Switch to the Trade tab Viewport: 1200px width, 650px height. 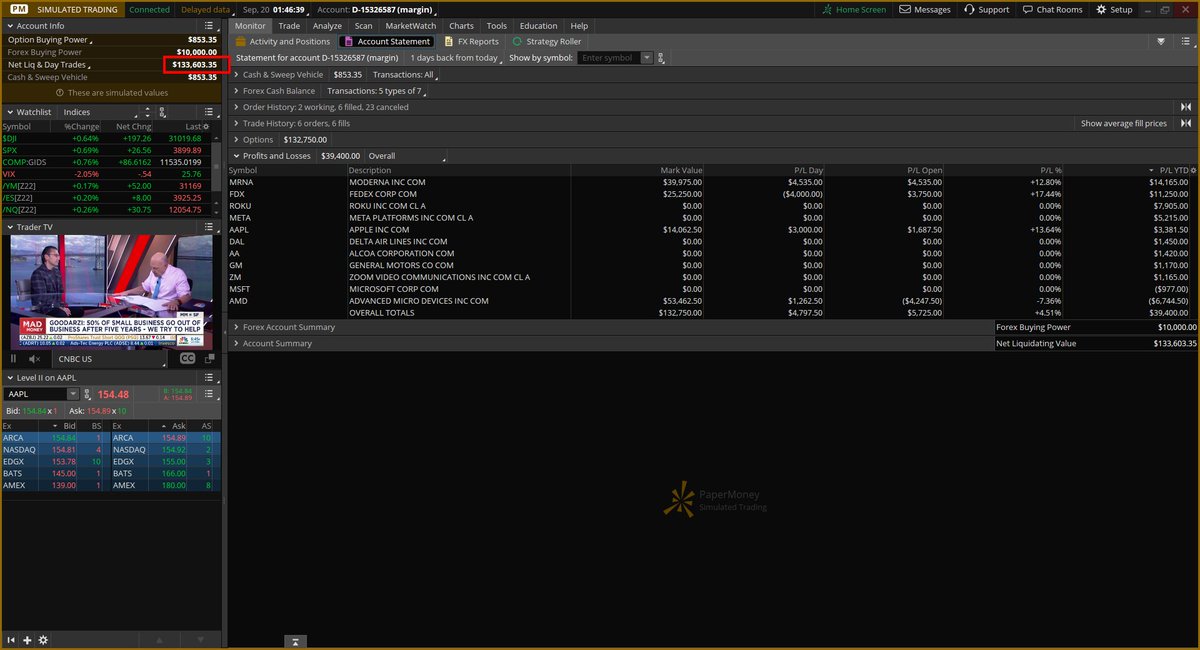pos(289,26)
